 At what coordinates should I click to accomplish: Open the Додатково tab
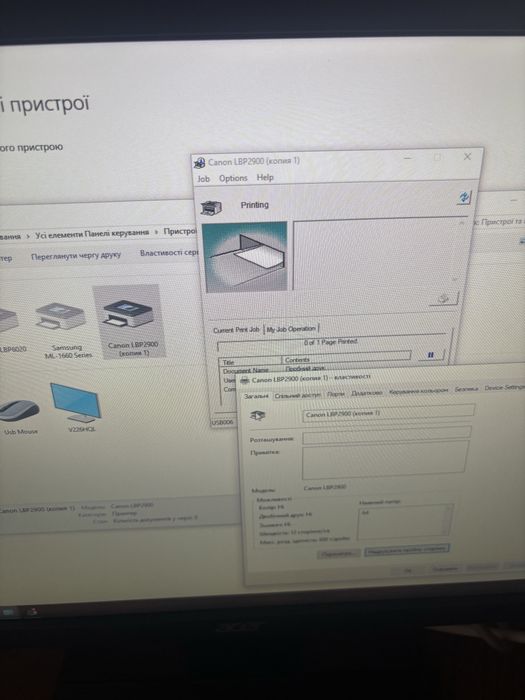(x=367, y=392)
